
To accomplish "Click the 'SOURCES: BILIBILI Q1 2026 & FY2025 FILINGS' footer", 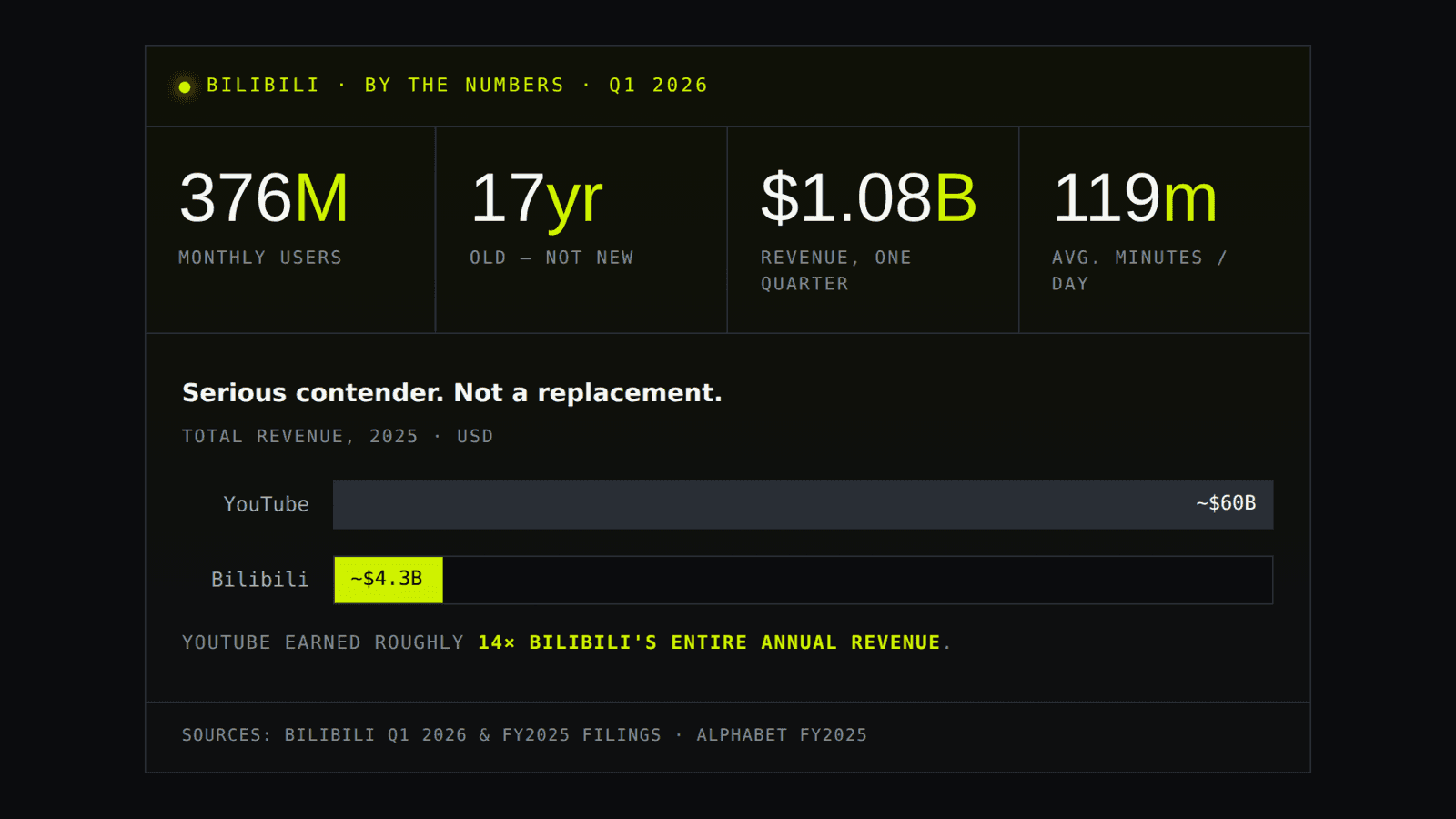I will [421, 734].
